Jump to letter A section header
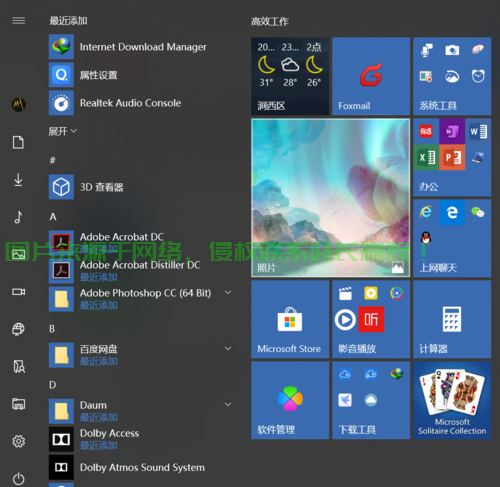The image size is (500, 487). point(53,217)
